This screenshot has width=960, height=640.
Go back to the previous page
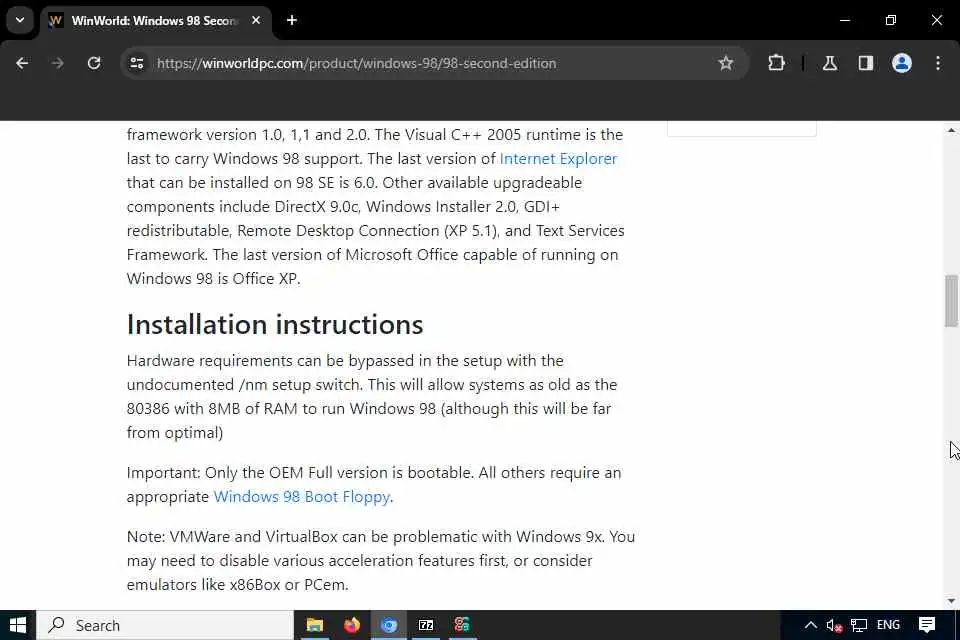pos(22,63)
